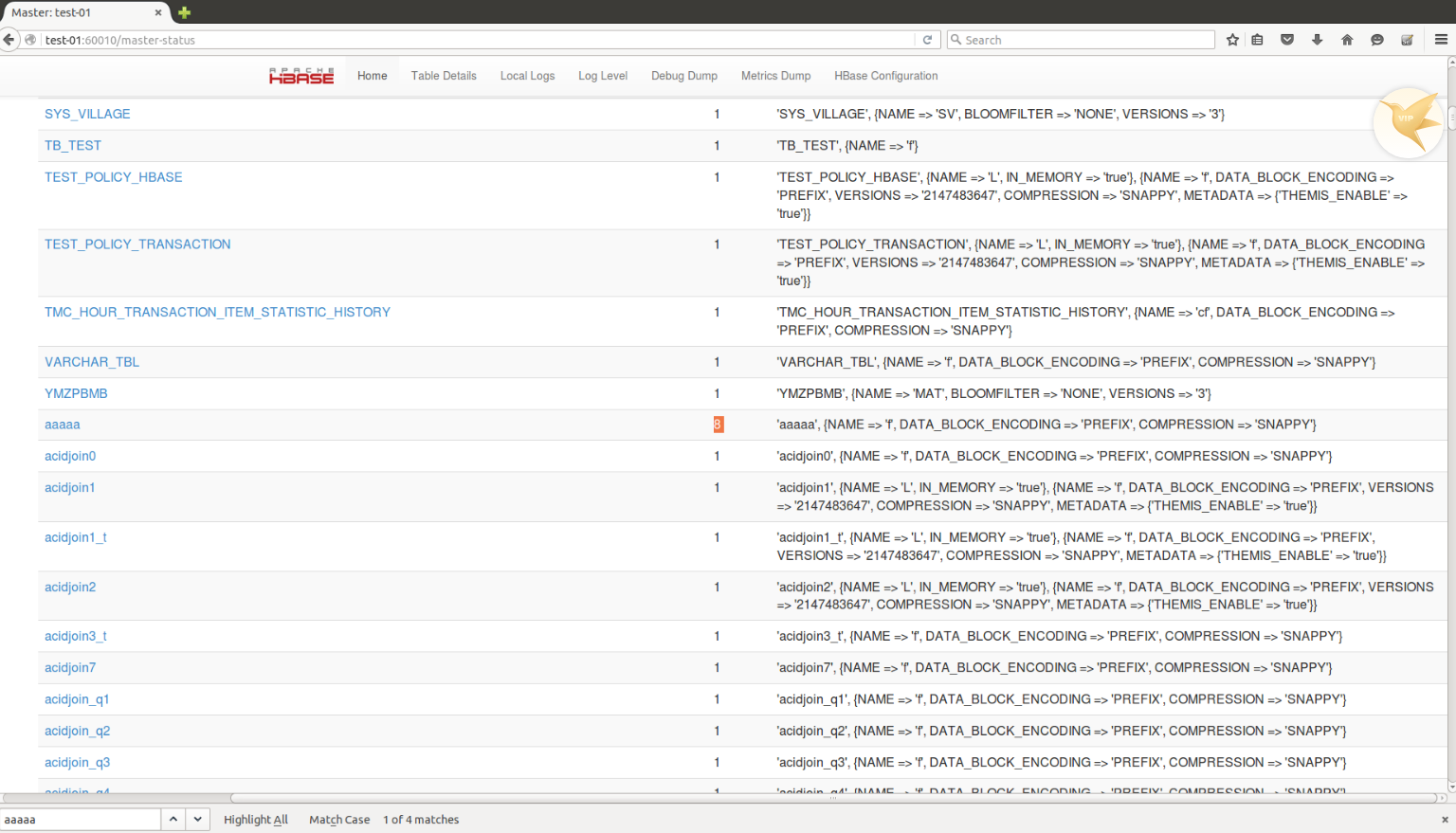The width and height of the screenshot is (1456, 833).
Task: Toggle Match Case in find bar
Action: point(338,820)
